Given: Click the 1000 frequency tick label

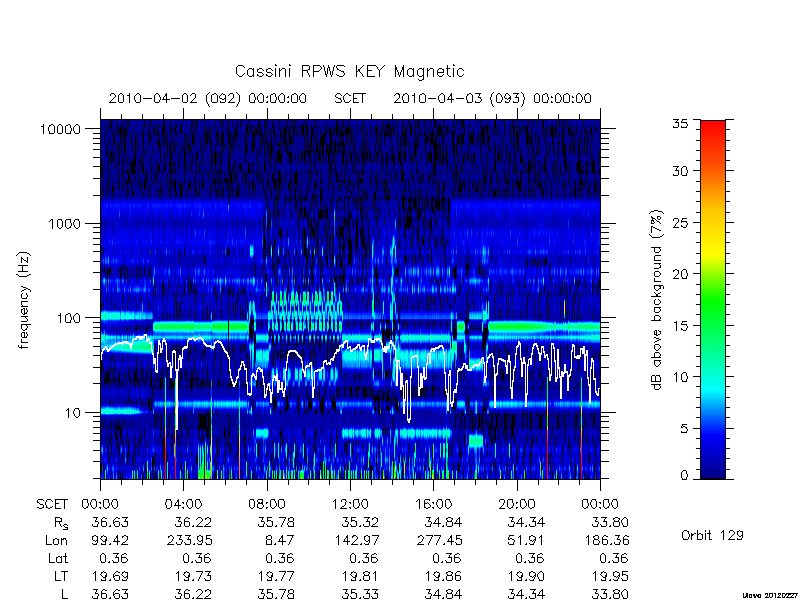Looking at the screenshot, I should coord(65,224).
